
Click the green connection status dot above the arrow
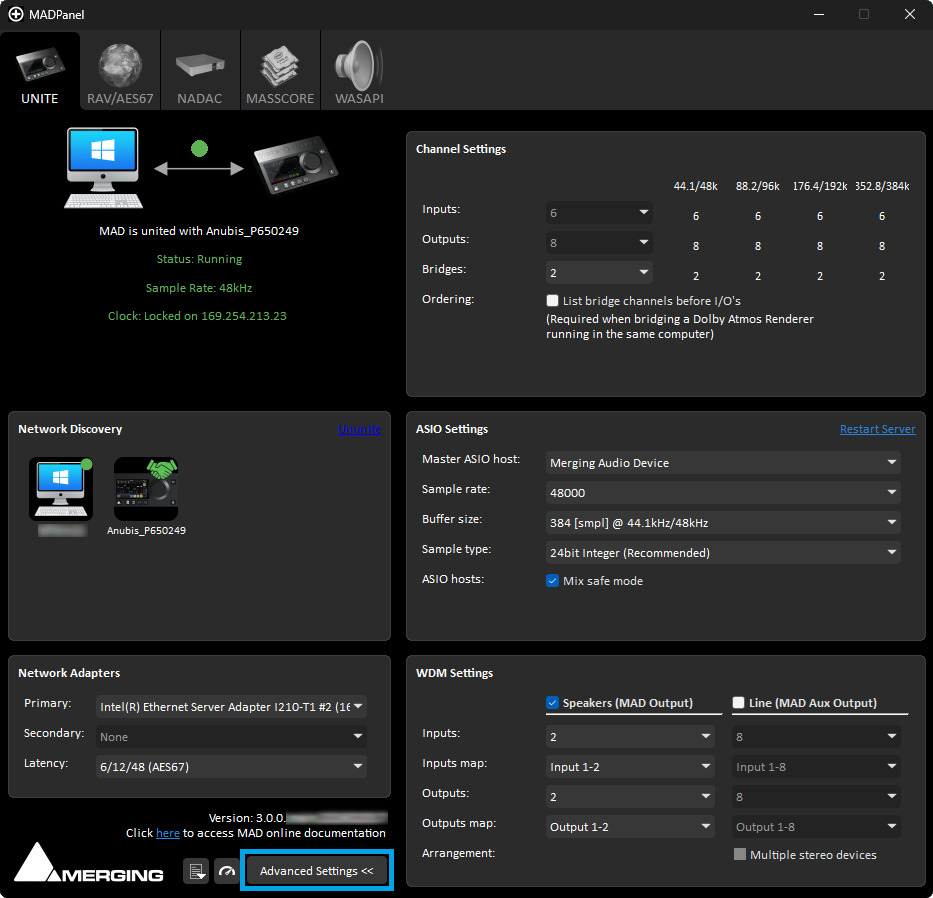[x=199, y=148]
